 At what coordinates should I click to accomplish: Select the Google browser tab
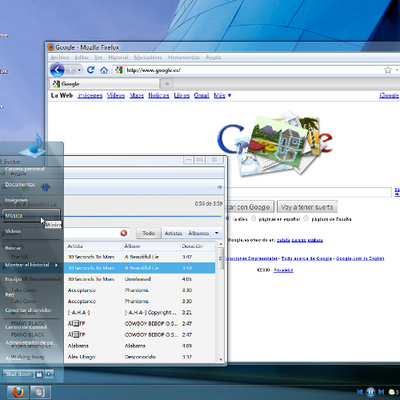tap(105, 84)
